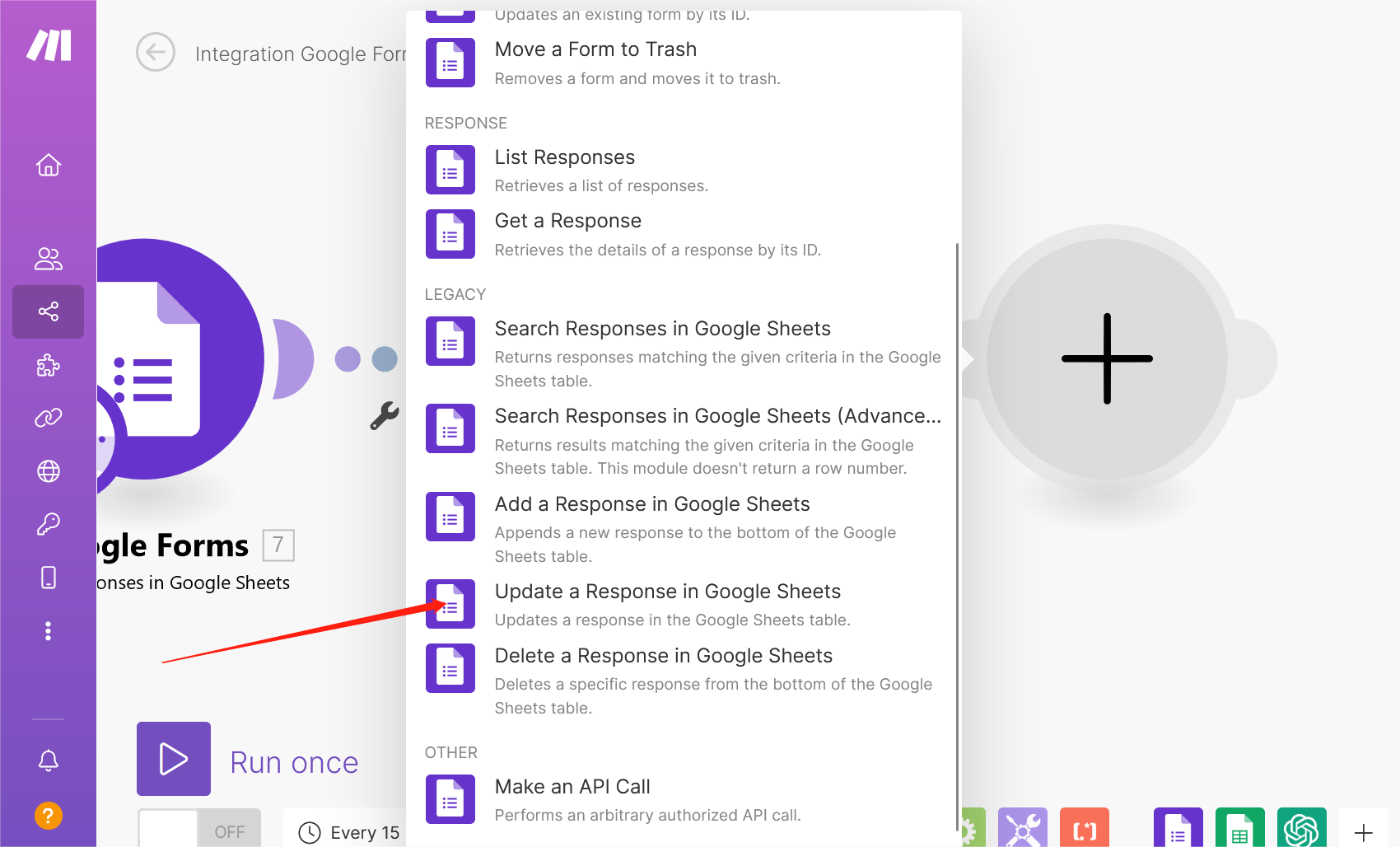Open the orange Text parser brackets icon

coord(1085,827)
